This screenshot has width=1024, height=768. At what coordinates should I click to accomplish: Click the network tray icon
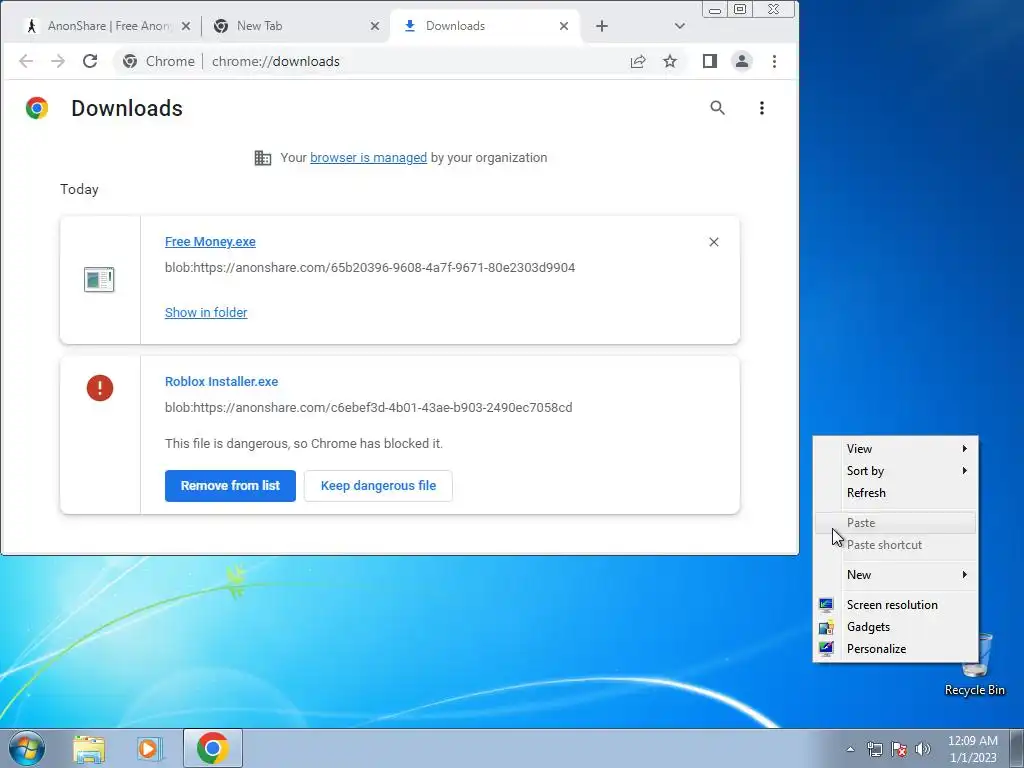click(874, 749)
